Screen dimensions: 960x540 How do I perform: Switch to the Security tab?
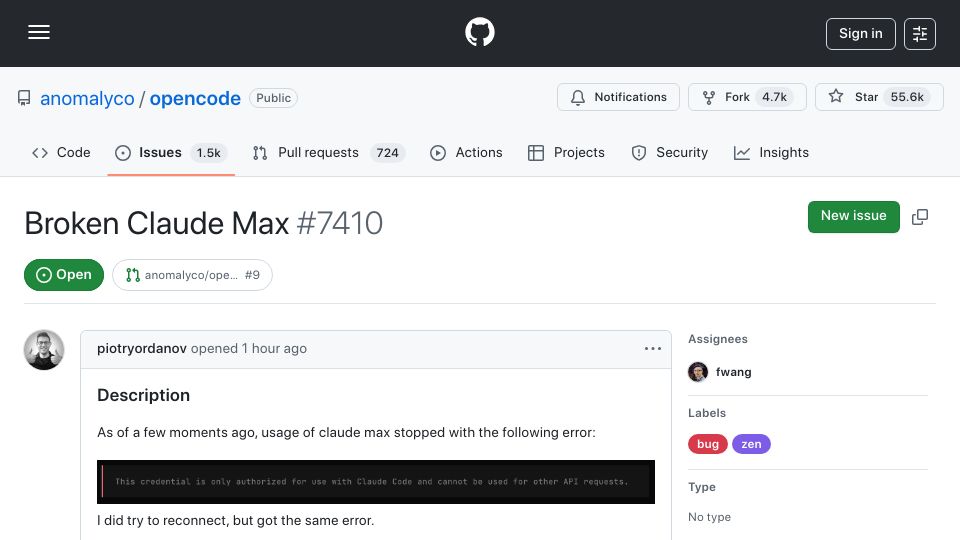click(x=669, y=152)
